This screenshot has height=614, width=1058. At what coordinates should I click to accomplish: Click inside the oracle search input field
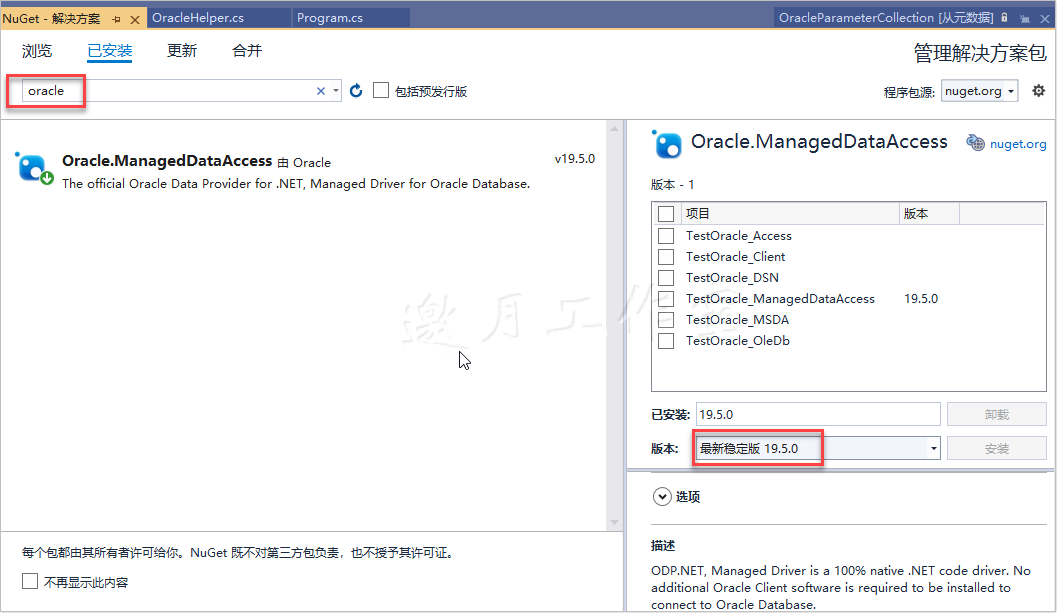150,90
